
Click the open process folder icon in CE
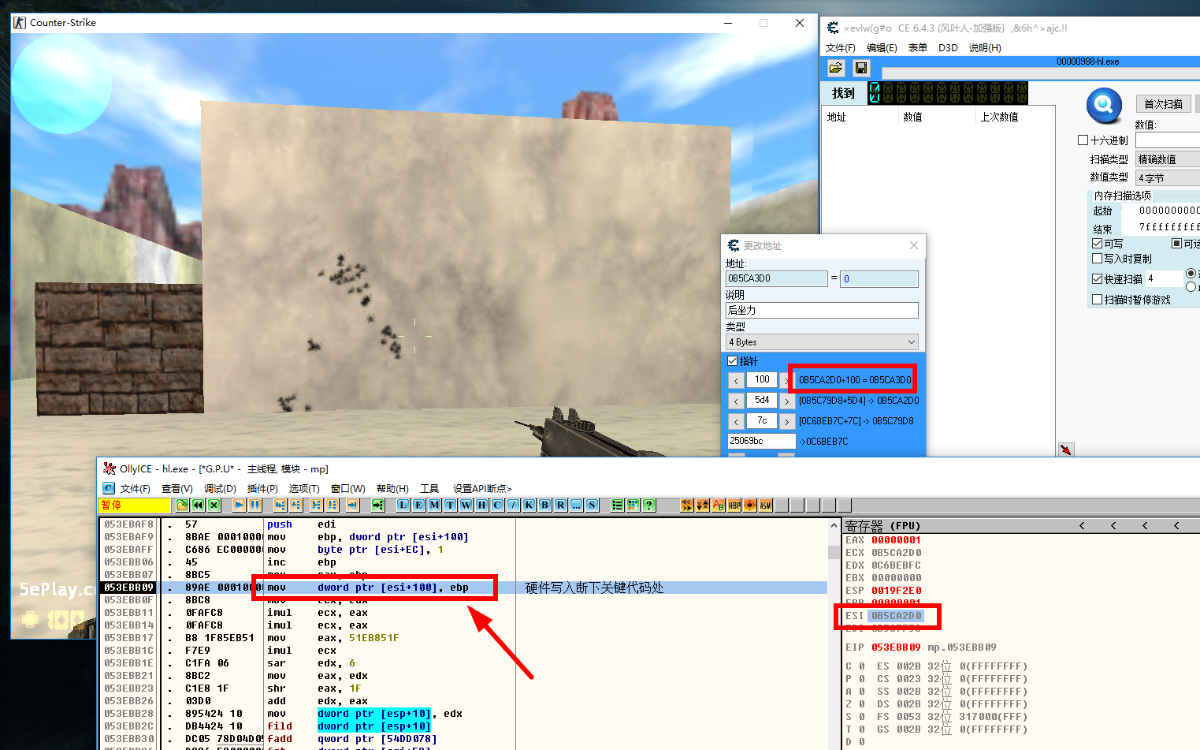(x=836, y=68)
